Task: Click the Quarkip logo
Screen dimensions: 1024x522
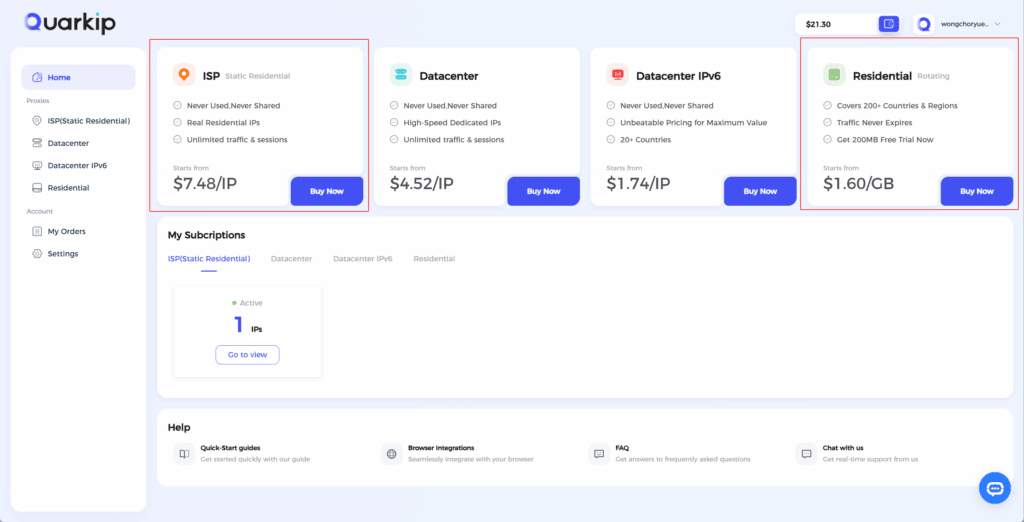Action: click(70, 23)
